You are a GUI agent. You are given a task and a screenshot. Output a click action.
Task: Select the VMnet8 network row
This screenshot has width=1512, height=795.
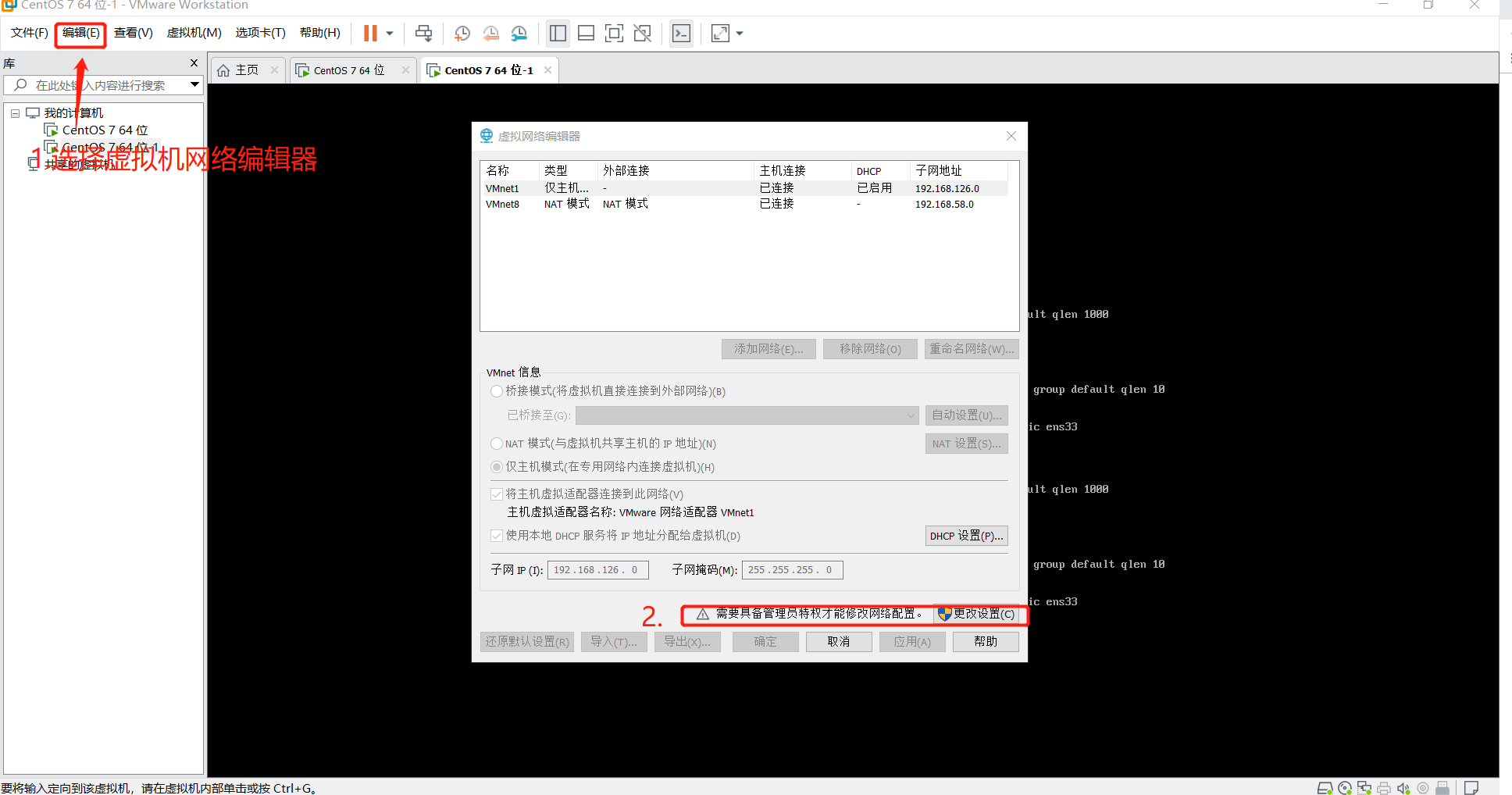pos(745,204)
